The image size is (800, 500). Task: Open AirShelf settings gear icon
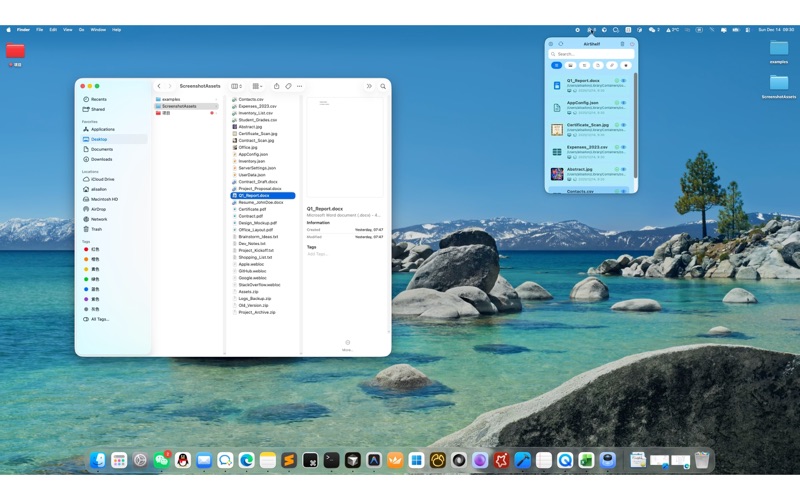[x=551, y=44]
